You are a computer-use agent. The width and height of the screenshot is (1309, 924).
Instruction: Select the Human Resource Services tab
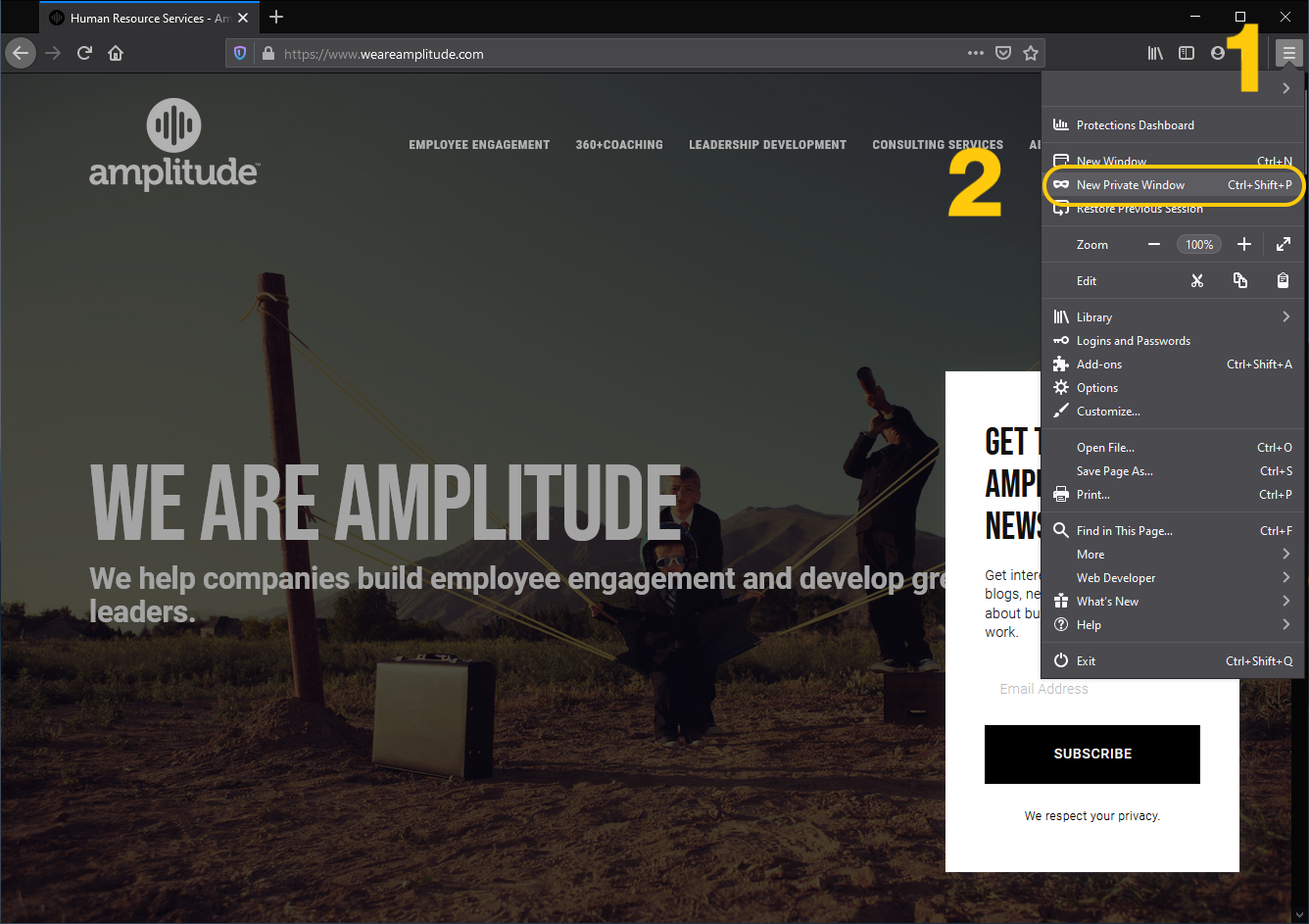coord(150,18)
